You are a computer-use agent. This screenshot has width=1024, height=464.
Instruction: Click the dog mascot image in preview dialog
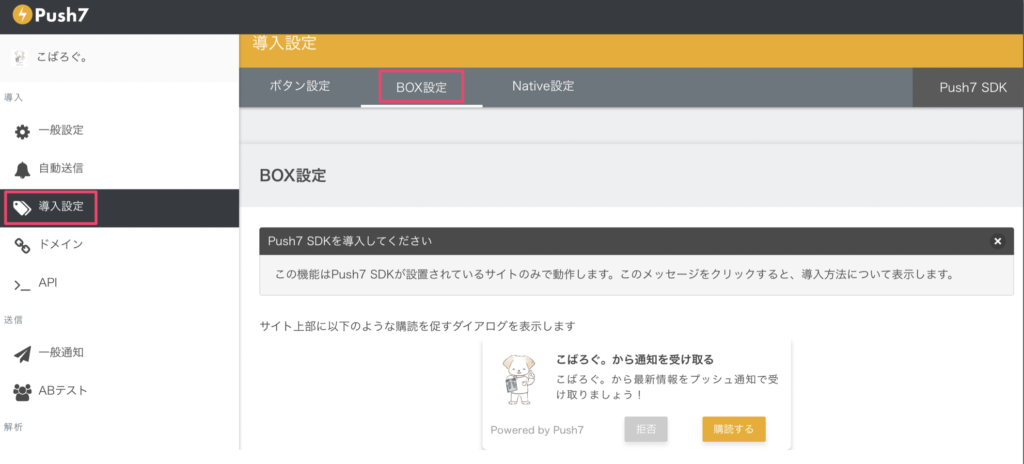(x=519, y=380)
